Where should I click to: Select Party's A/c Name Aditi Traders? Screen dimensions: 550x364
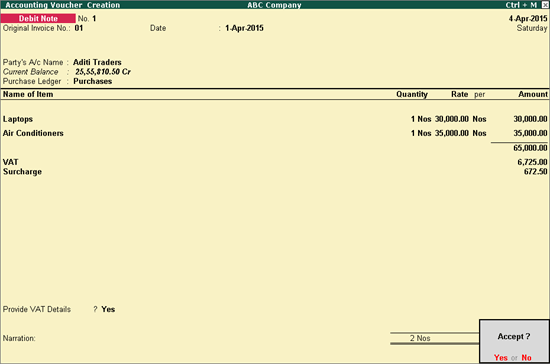click(x=97, y=62)
